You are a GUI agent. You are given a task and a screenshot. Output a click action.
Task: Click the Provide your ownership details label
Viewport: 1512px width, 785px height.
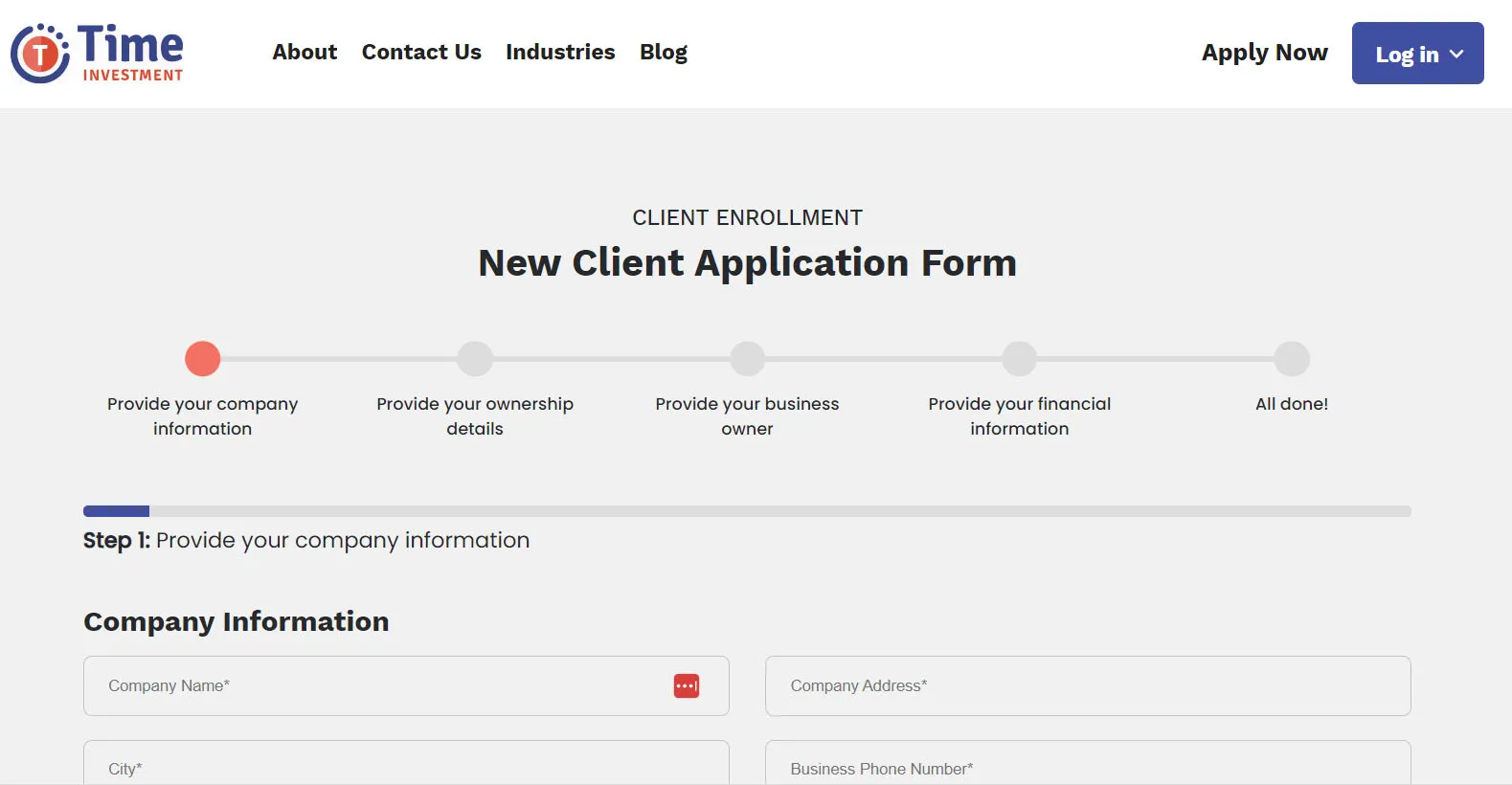click(x=475, y=416)
